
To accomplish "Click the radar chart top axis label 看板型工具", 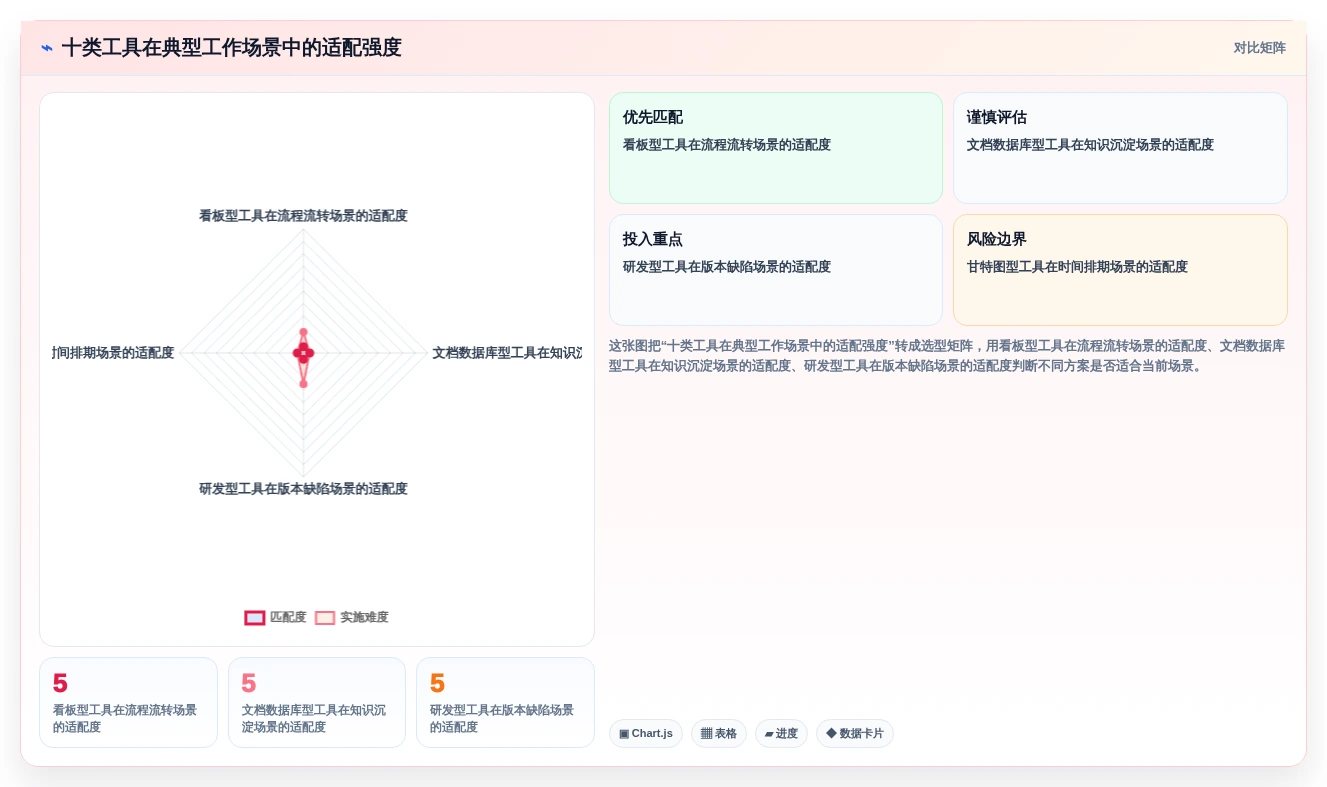I will 303,216.
